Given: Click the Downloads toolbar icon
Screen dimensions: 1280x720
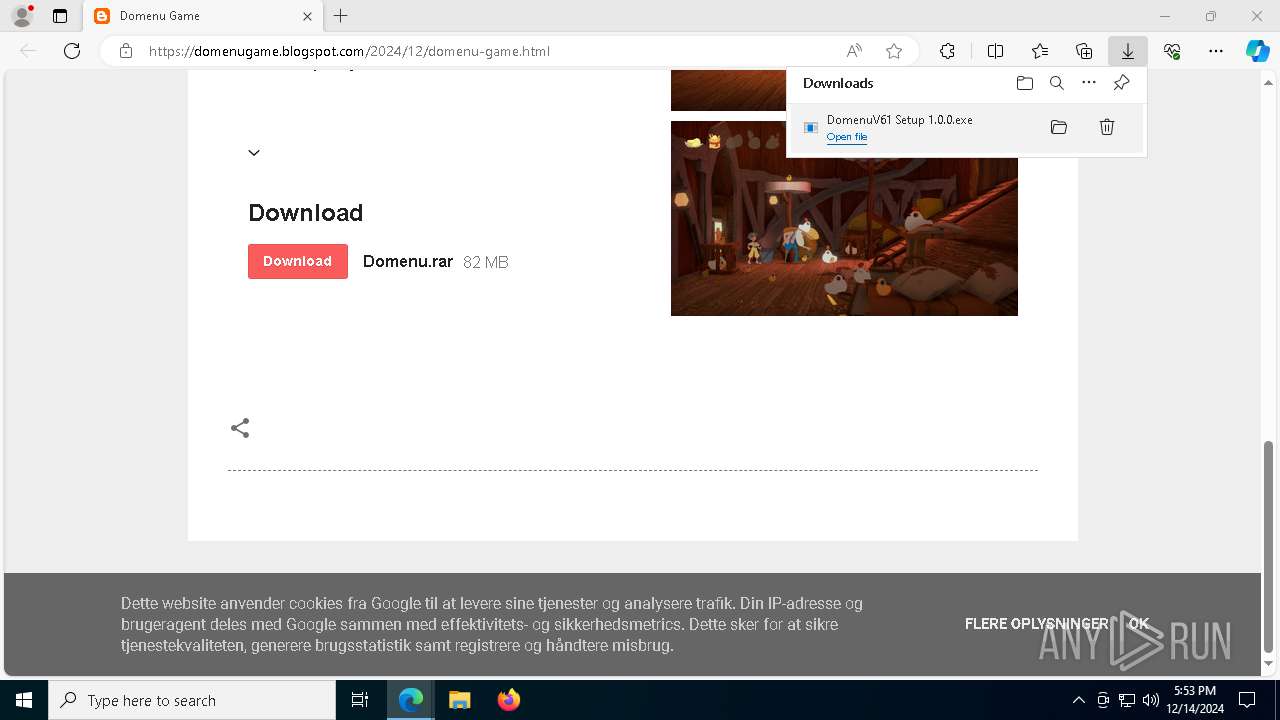Looking at the screenshot, I should (x=1128, y=51).
